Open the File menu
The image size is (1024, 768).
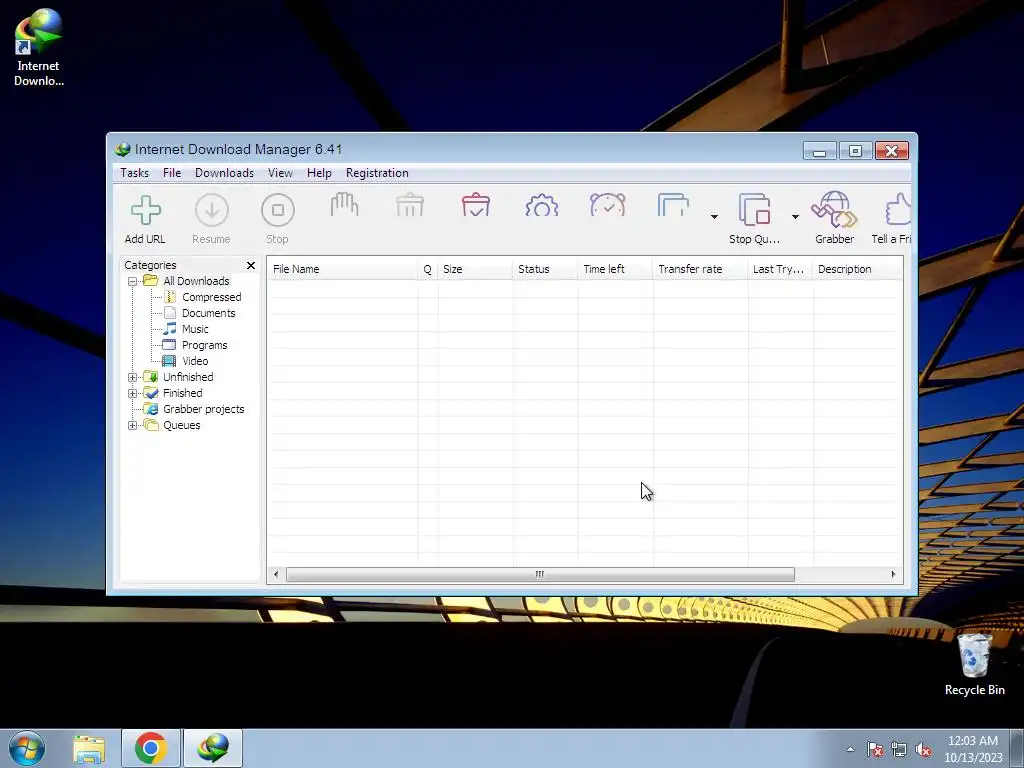pyautogui.click(x=172, y=173)
